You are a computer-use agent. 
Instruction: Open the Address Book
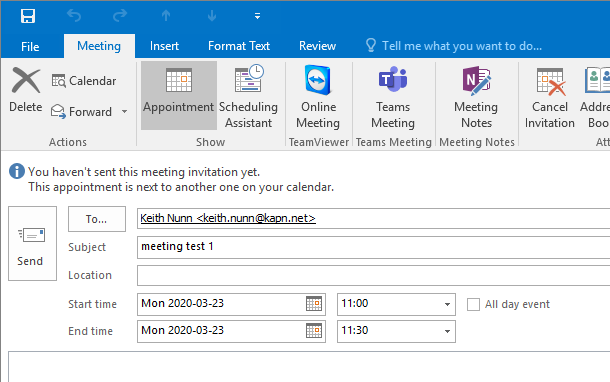594,96
